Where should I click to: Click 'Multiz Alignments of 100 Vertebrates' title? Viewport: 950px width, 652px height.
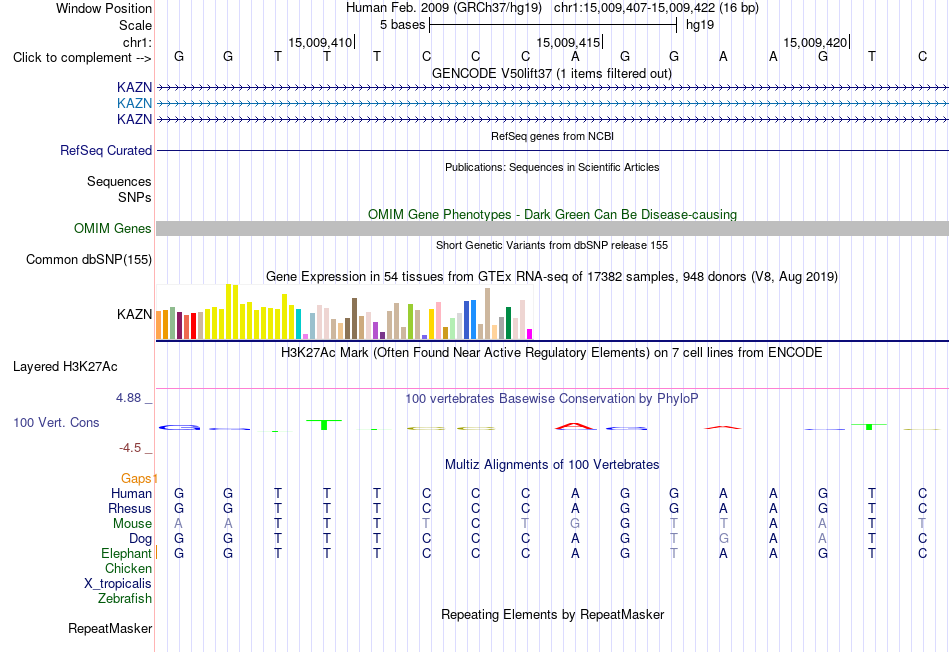552,465
